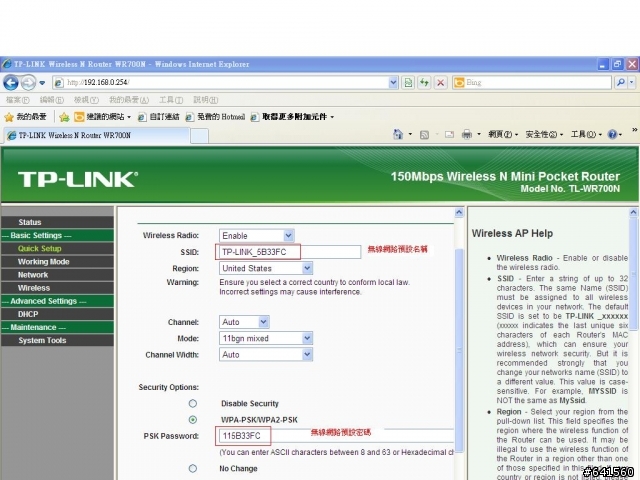The height and width of the screenshot is (480, 640).
Task: Expand the address bar history dropdown
Action: (x=393, y=82)
